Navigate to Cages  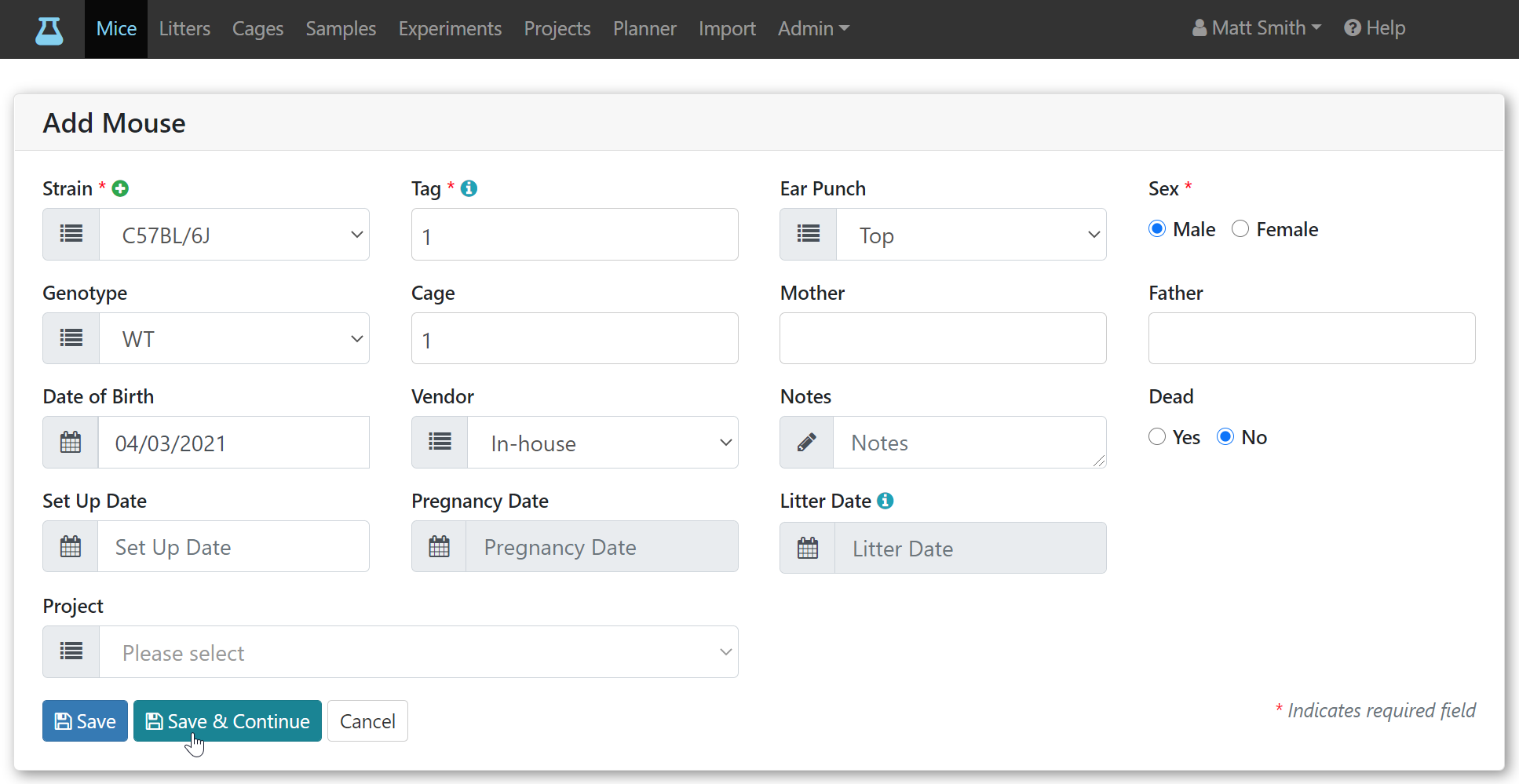click(x=257, y=29)
